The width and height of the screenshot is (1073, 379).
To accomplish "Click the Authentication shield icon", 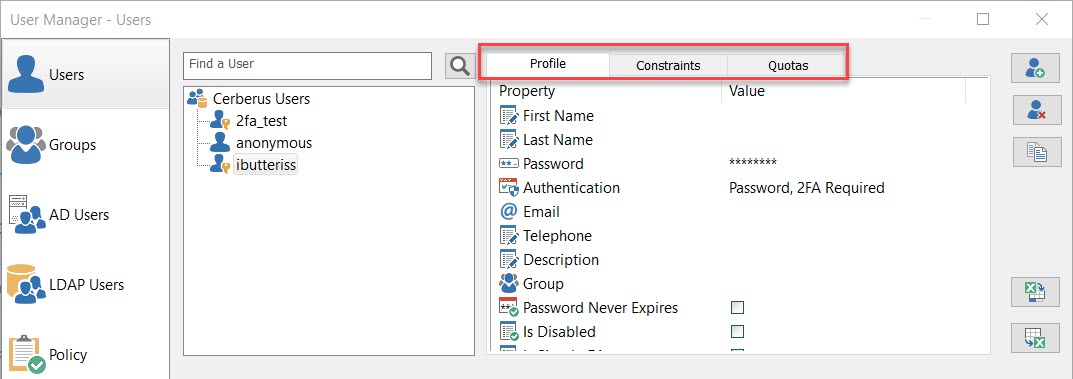I will [509, 187].
